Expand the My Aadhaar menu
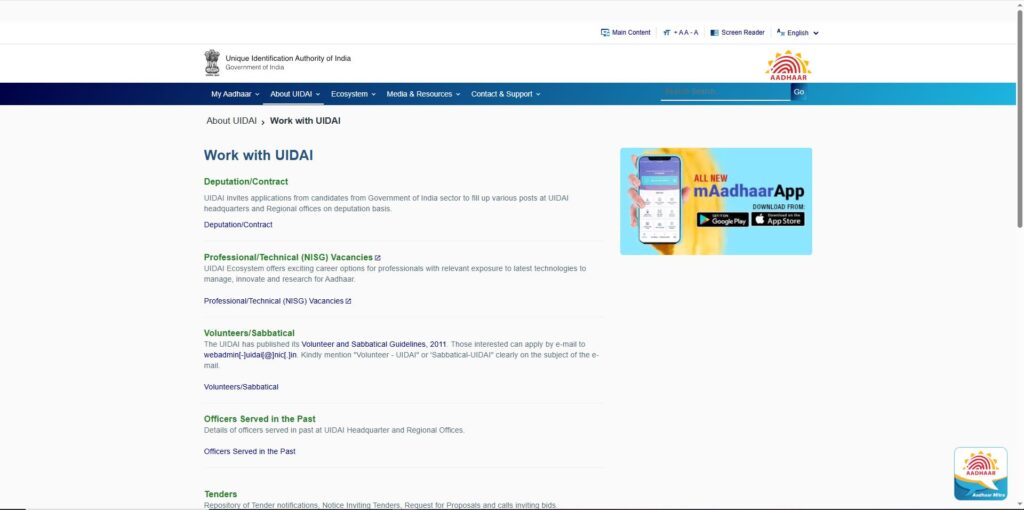This screenshot has width=1024, height=510. tap(235, 94)
